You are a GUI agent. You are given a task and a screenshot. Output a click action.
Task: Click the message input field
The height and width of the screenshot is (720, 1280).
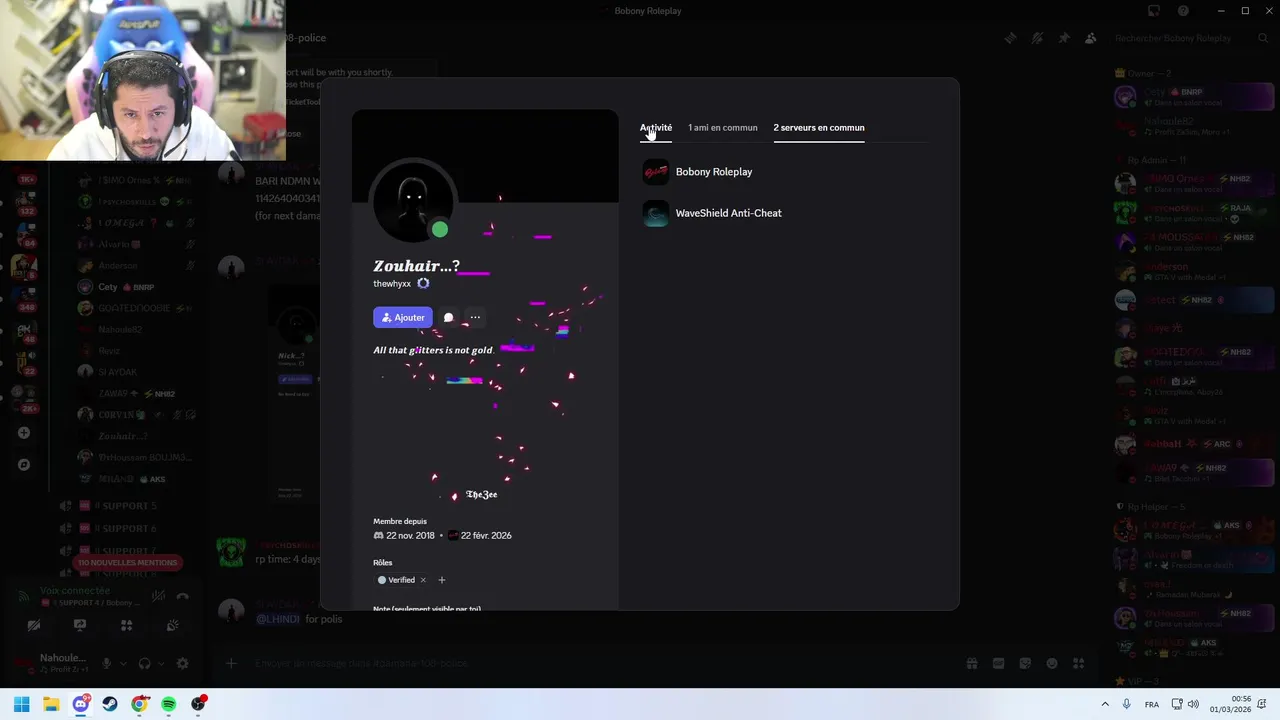click(x=600, y=663)
